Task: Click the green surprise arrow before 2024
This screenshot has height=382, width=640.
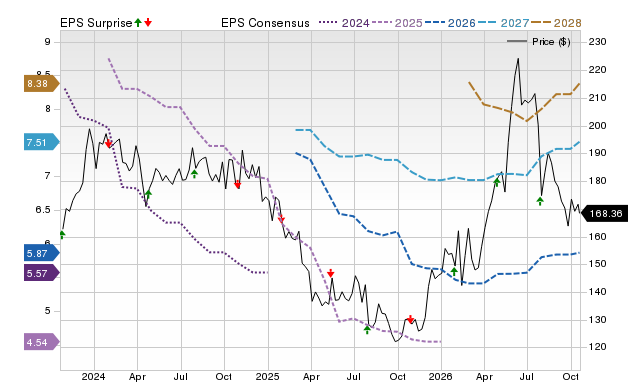Action: 62,235
